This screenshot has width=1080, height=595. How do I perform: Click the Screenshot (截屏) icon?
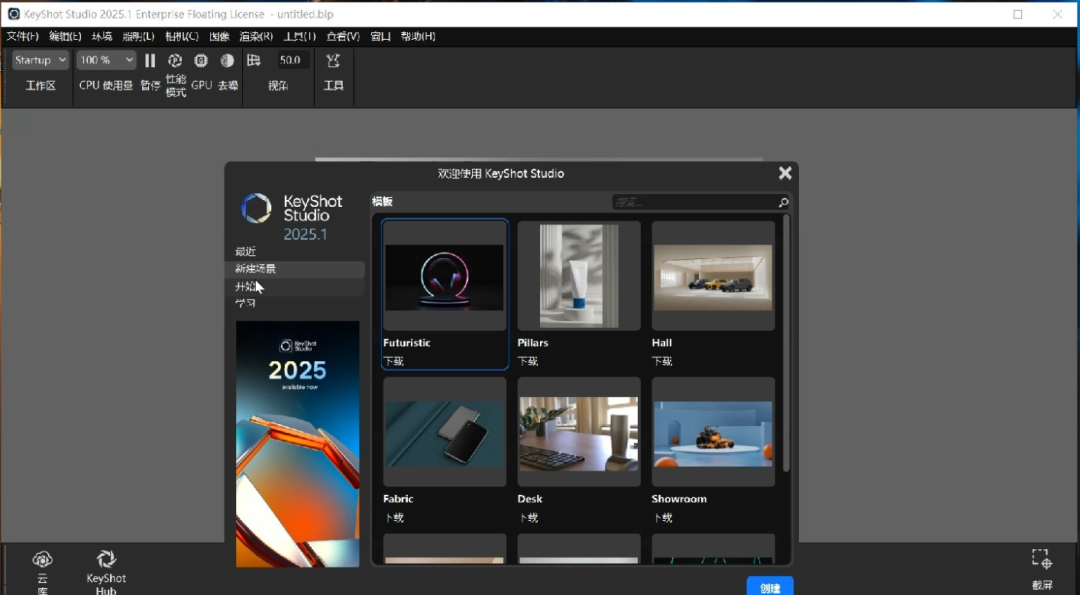click(x=1041, y=559)
